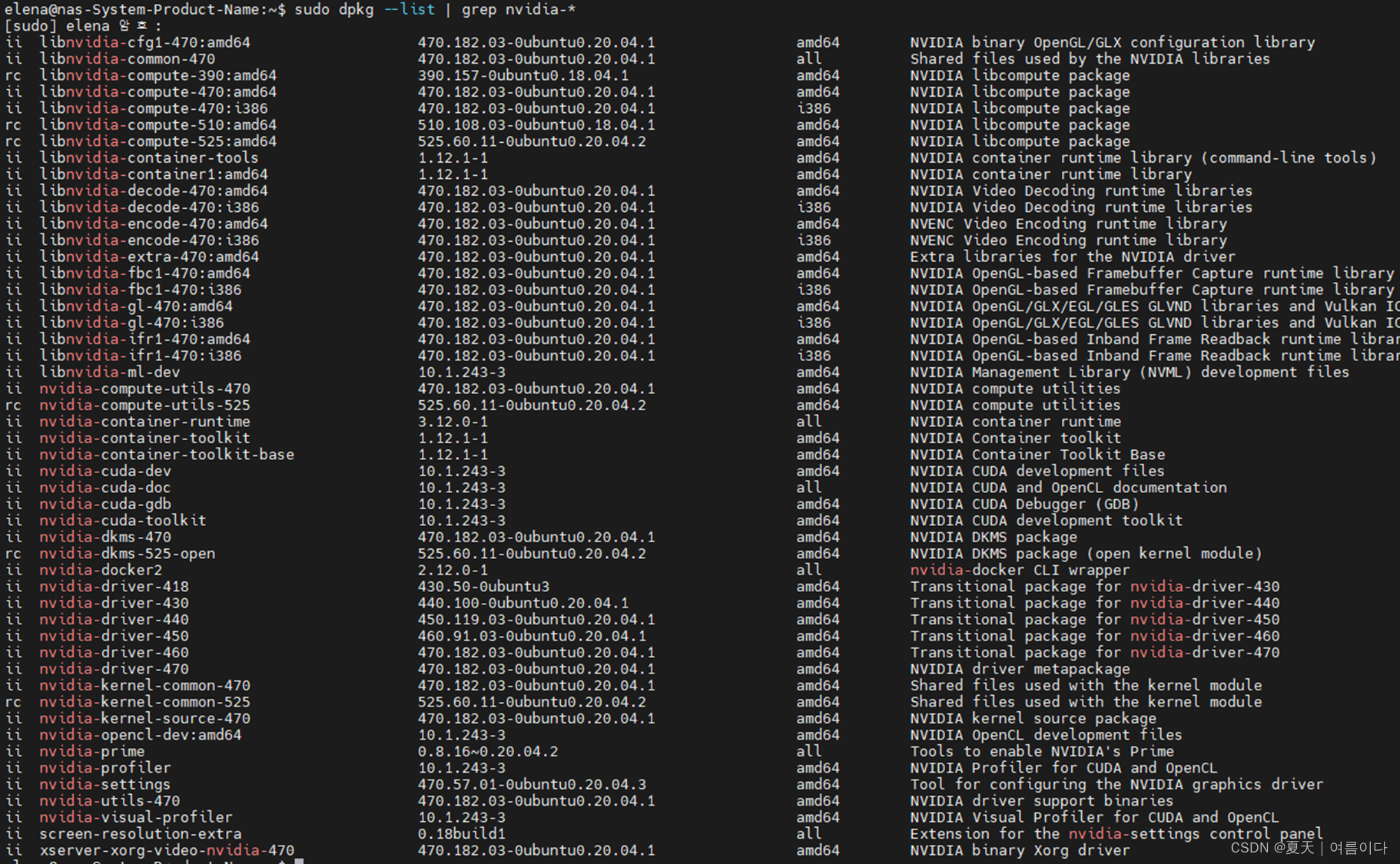Select description 'nvidia-docker CLI wrapper'
1400x864 pixels.
[1020, 571]
